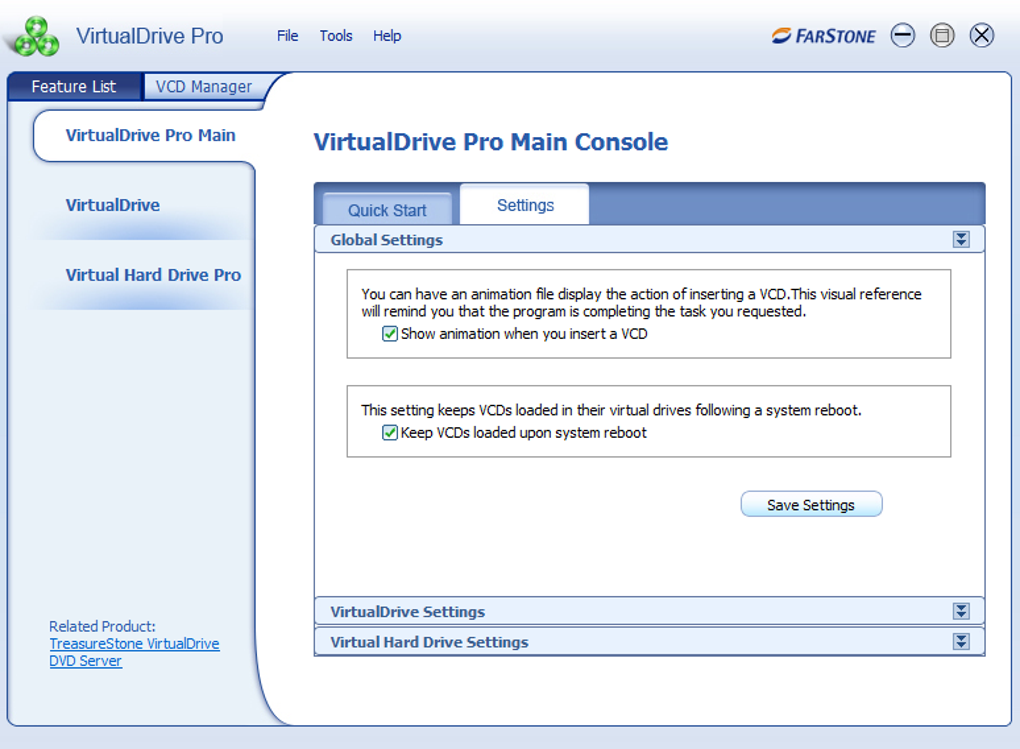This screenshot has height=749, width=1020.
Task: Click the Global Settings header text
Action: pyautogui.click(x=386, y=240)
